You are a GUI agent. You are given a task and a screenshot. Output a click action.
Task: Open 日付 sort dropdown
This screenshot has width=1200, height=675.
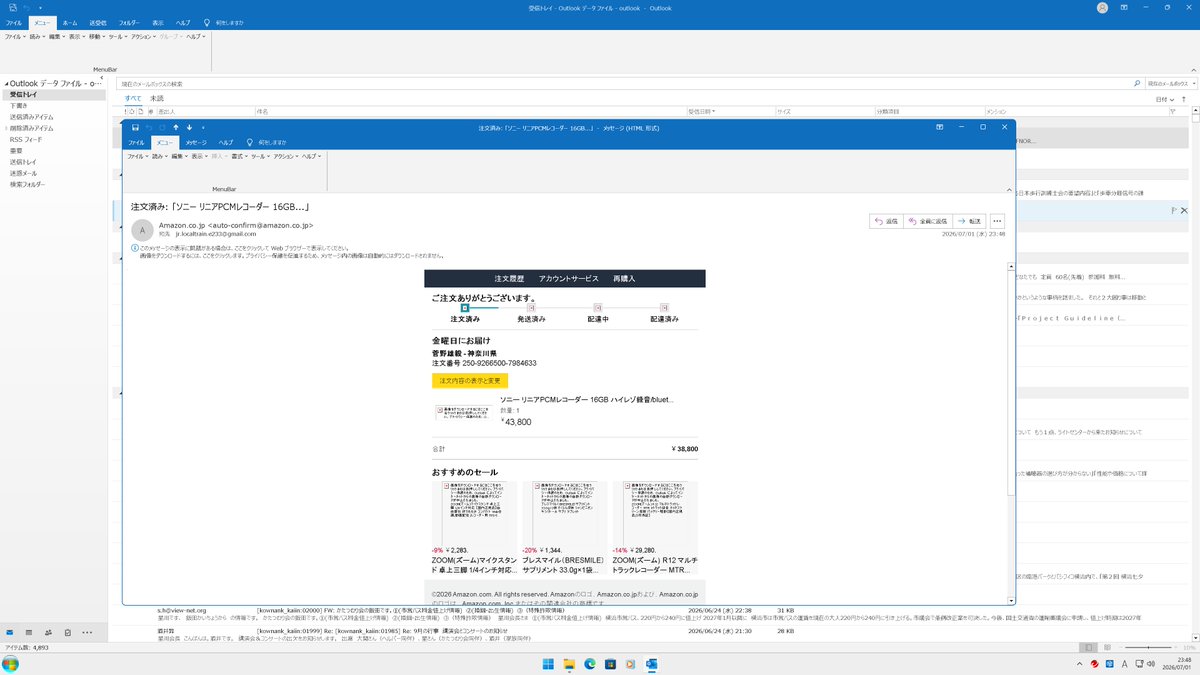point(1166,99)
